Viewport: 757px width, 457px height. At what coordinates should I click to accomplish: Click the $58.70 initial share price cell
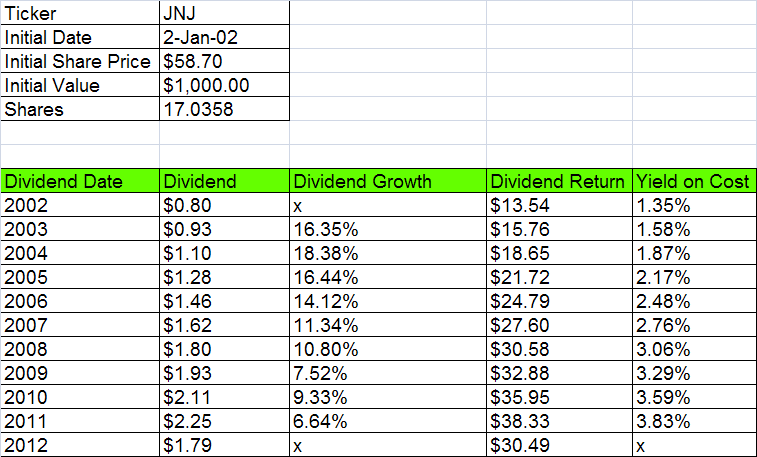(x=223, y=61)
